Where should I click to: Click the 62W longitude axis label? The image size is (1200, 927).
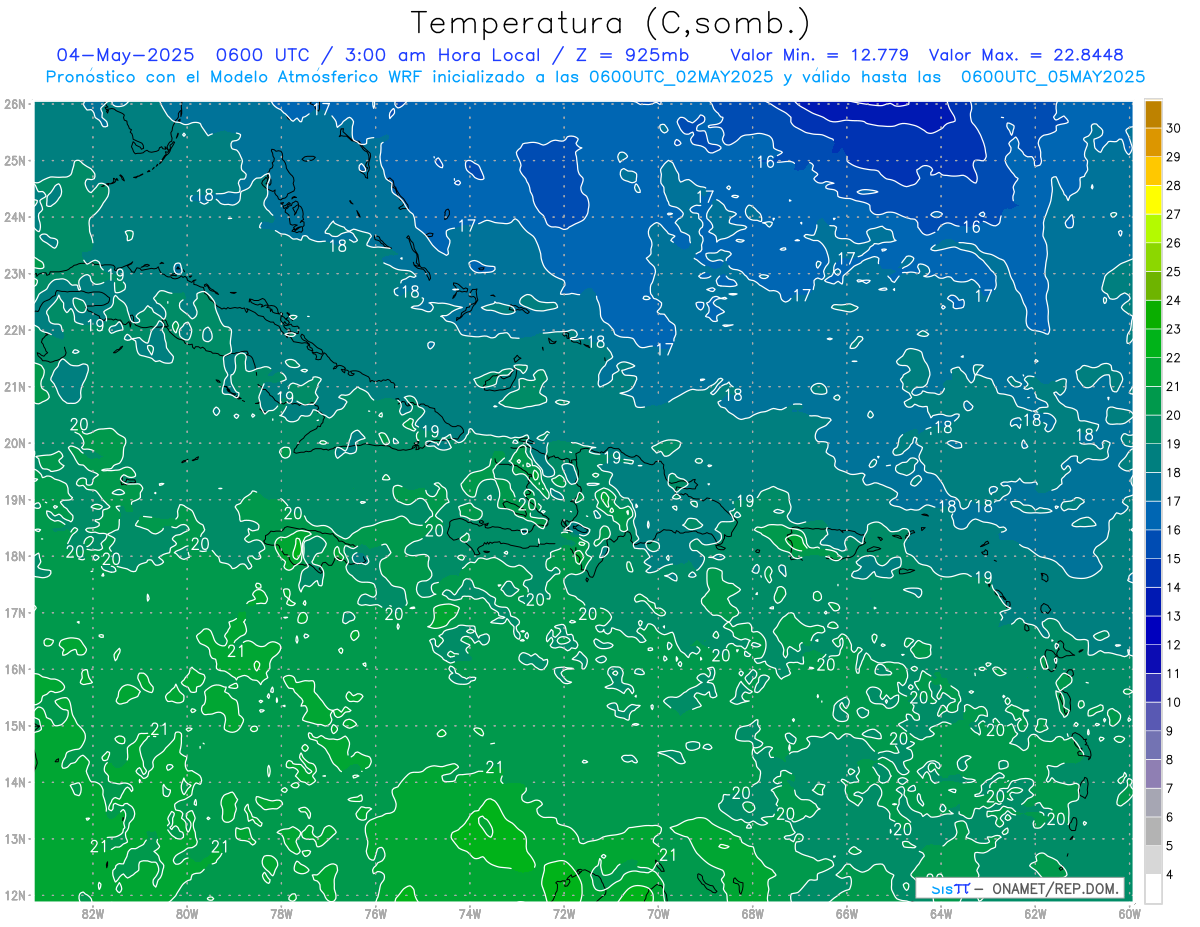[1035, 913]
